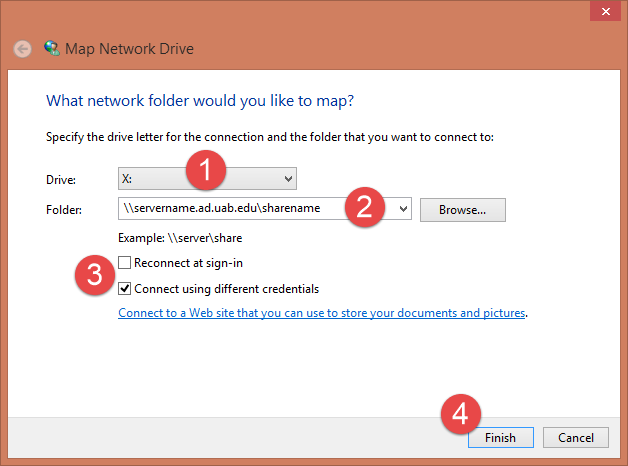Click the Map Network Drive globe icon
This screenshot has width=628, height=466.
52,47
